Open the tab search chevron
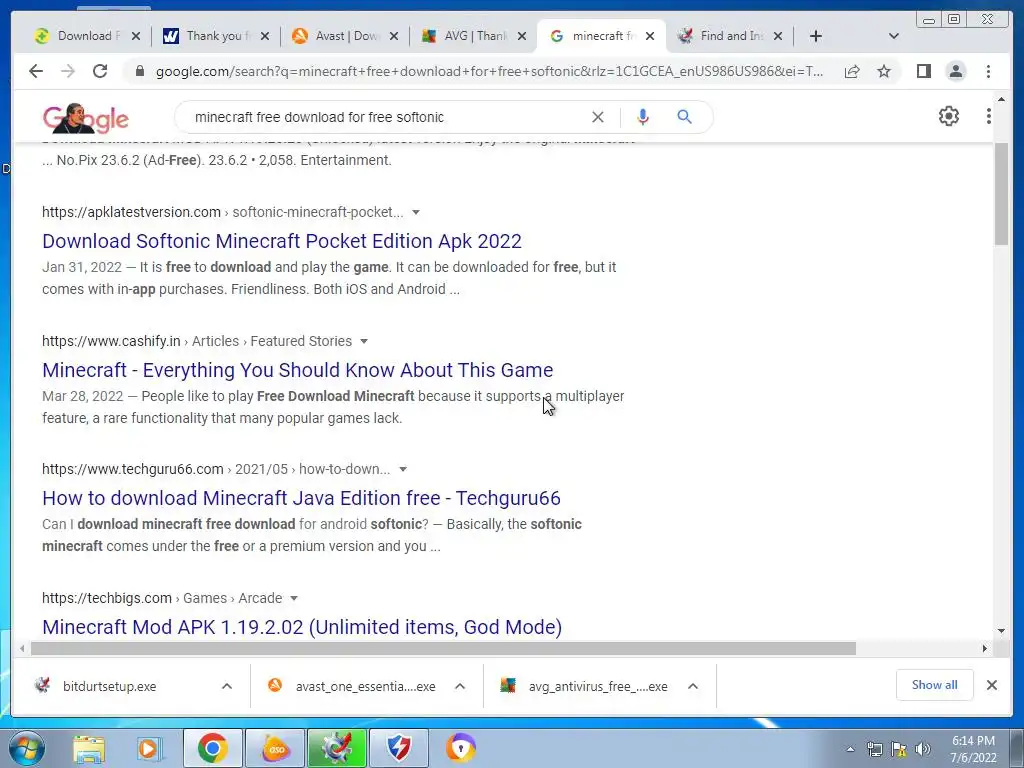The height and width of the screenshot is (768, 1024). pos(894,36)
